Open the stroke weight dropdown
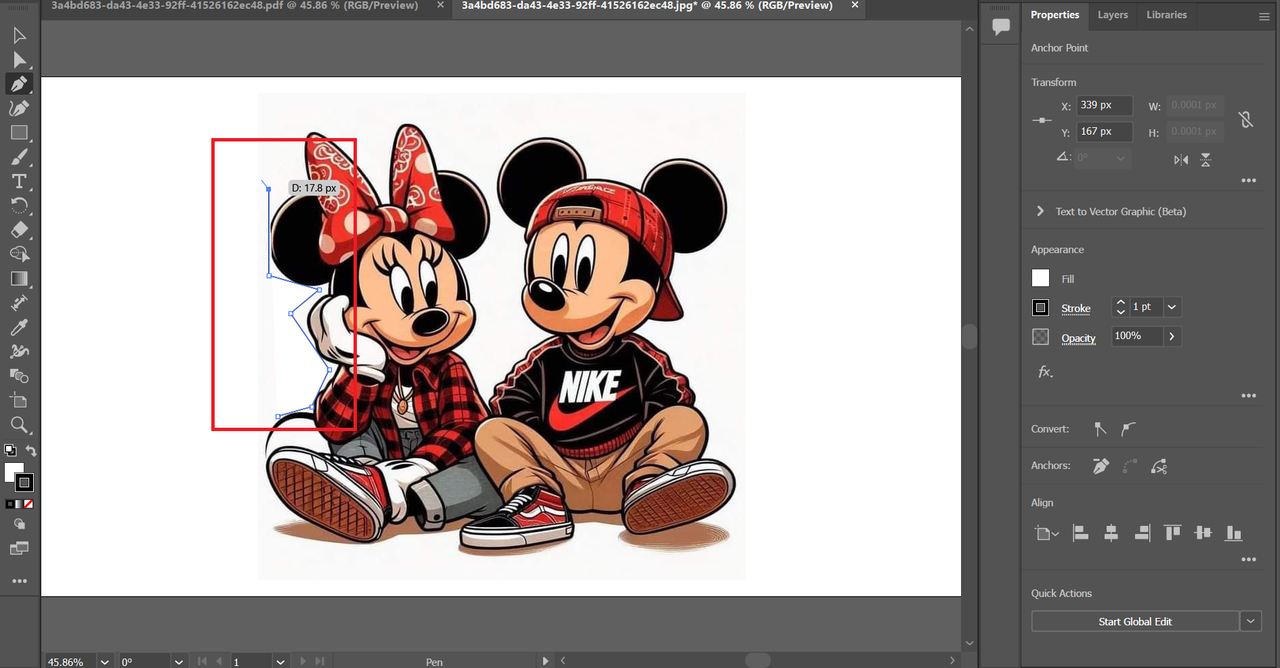Viewport: 1280px width, 668px height. [x=1172, y=307]
